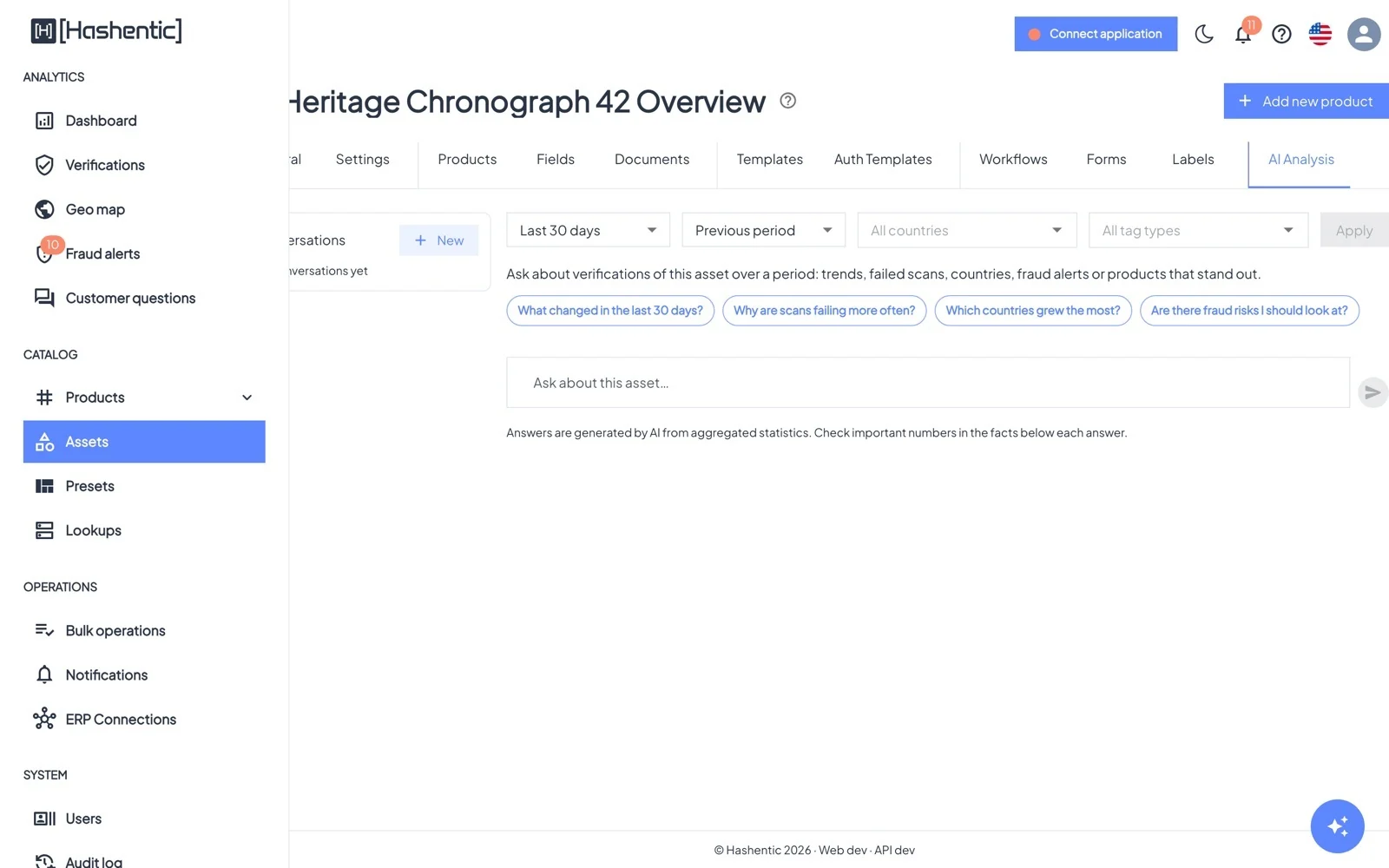Click help icon next to Overview title
Viewport: 1389px width, 868px height.
tap(787, 101)
